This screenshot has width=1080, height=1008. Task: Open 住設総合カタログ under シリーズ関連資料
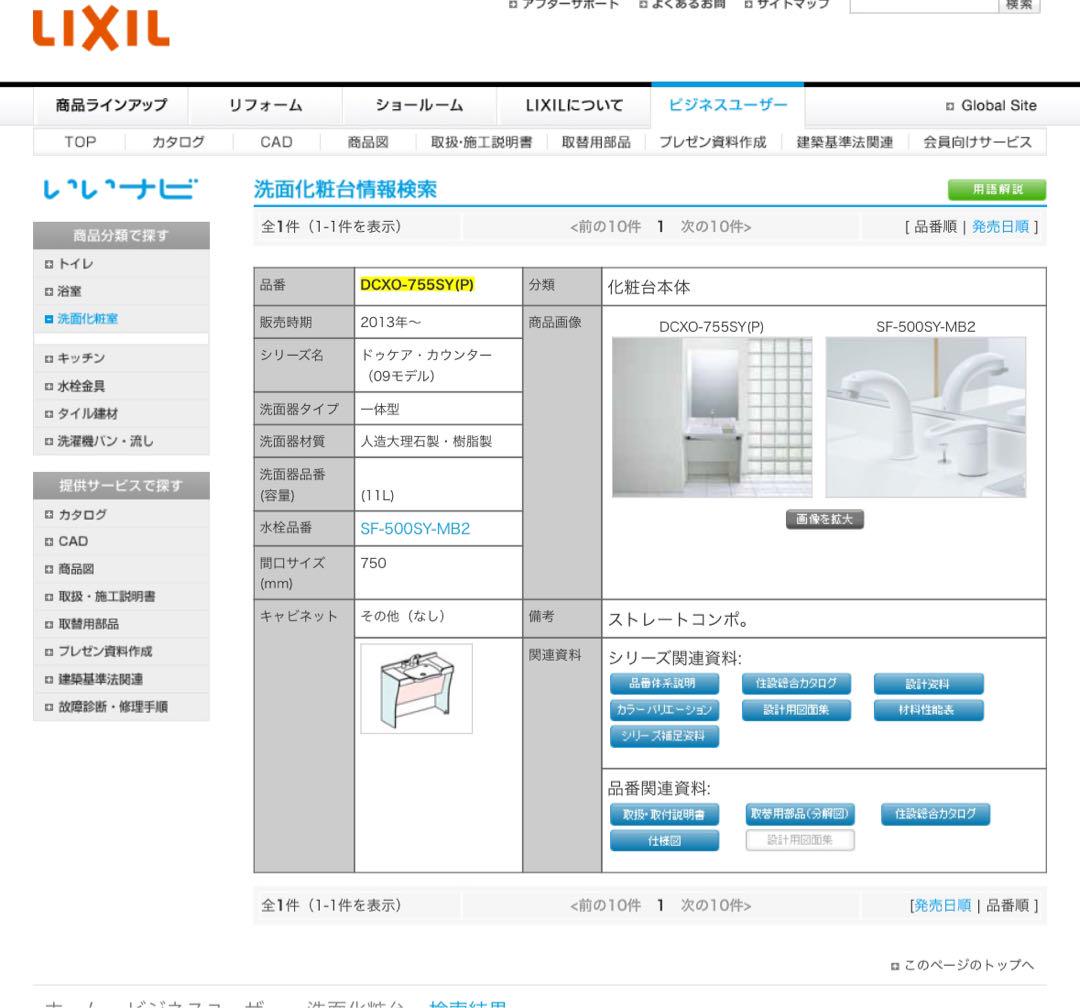(796, 683)
